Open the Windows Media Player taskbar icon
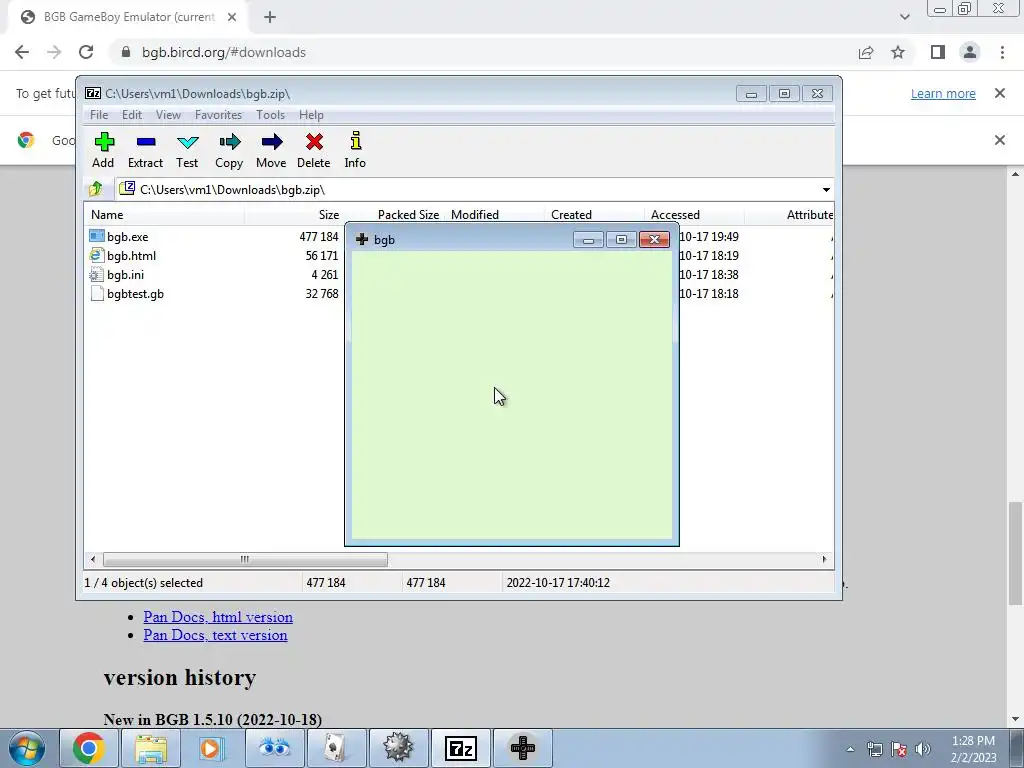The width and height of the screenshot is (1024, 768). point(212,748)
